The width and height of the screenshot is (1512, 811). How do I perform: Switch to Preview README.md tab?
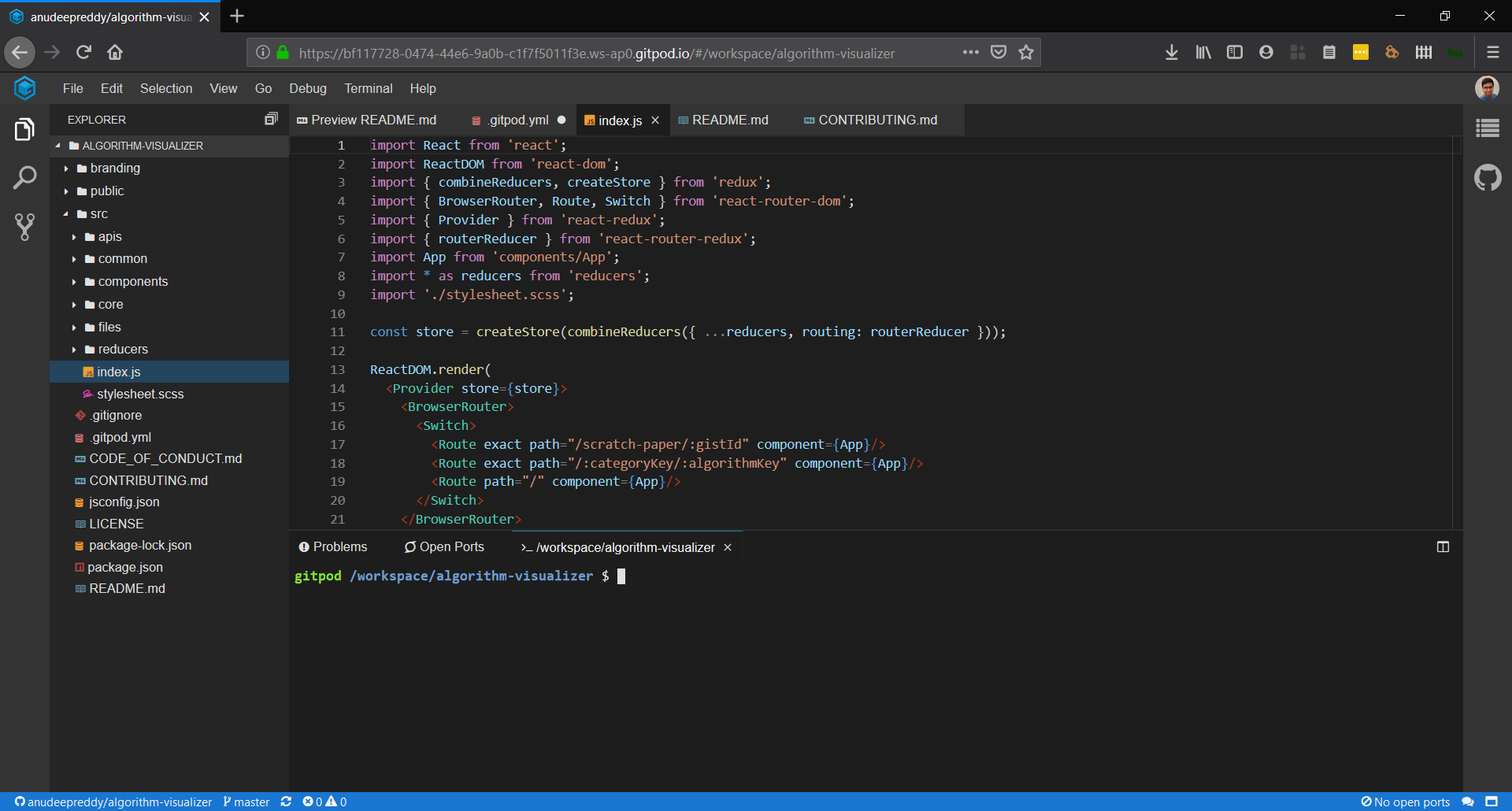tap(367, 120)
